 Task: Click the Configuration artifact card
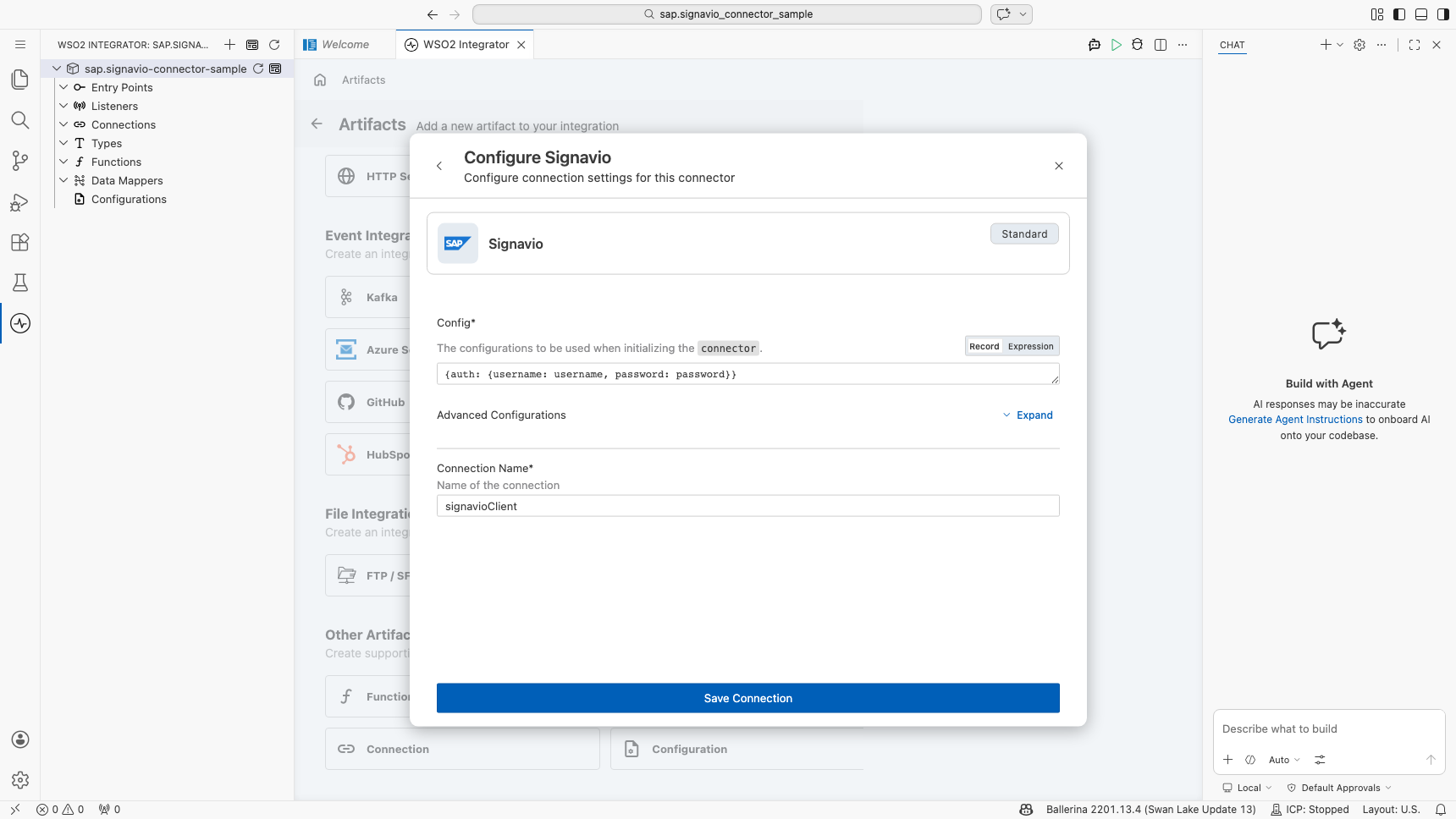coord(736,749)
